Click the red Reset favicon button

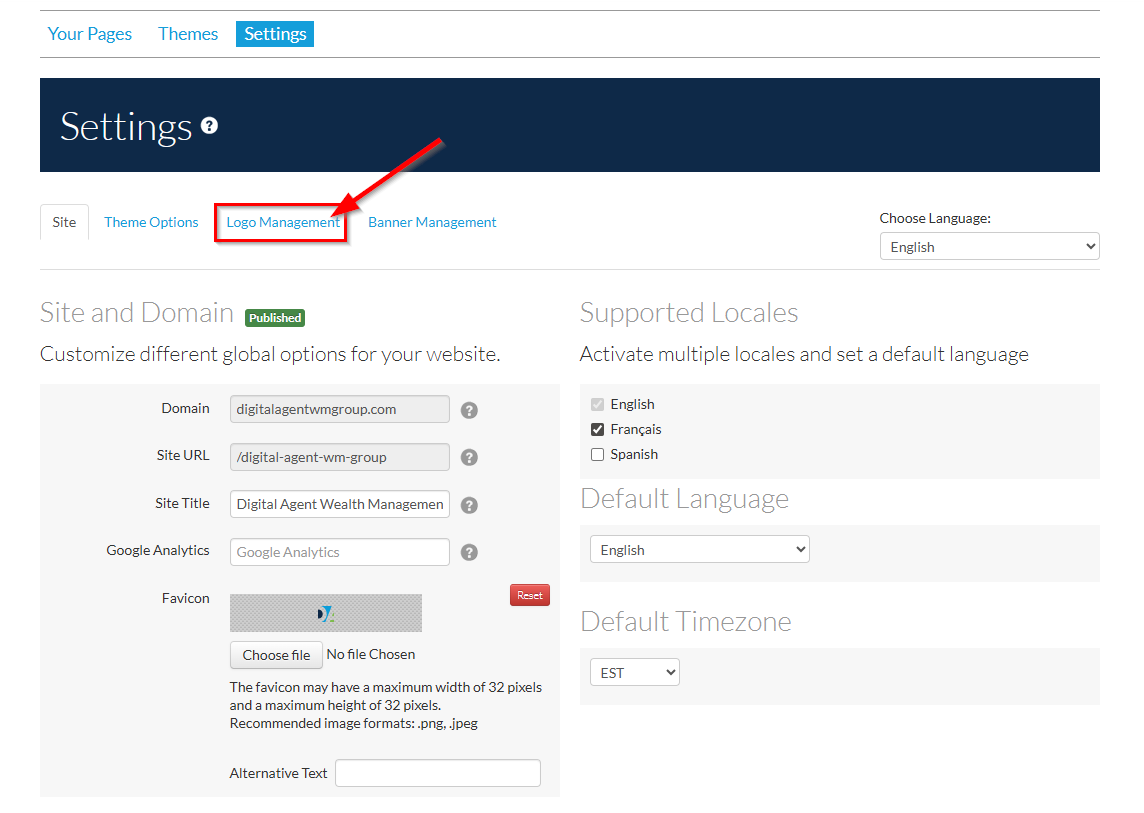tap(530, 596)
